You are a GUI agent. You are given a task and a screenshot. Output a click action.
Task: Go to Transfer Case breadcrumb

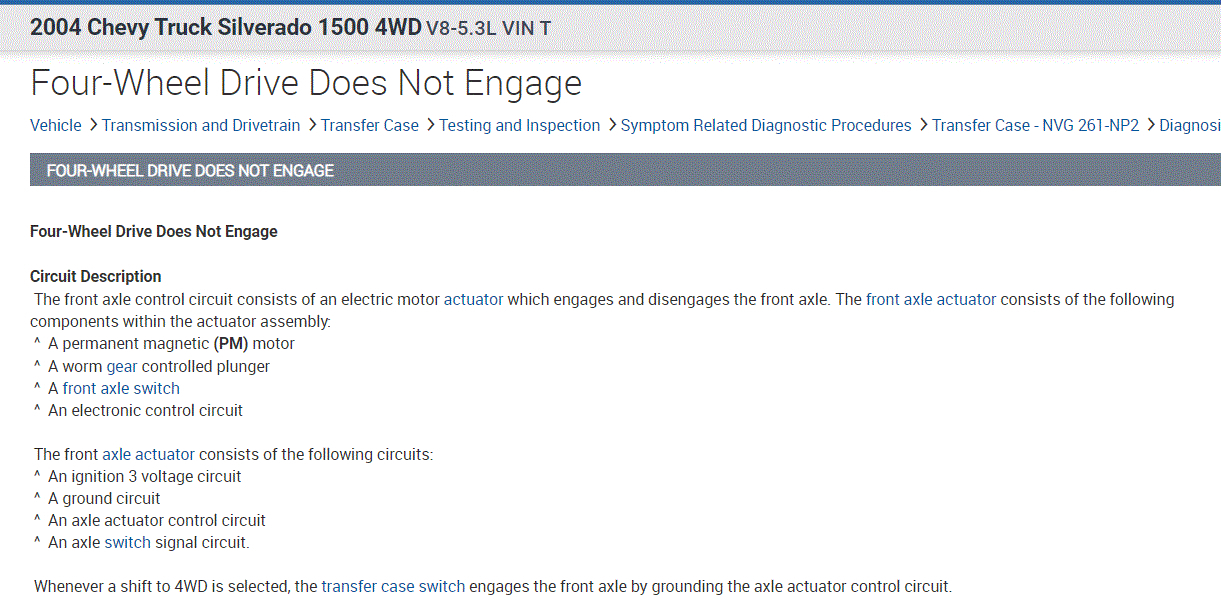369,125
